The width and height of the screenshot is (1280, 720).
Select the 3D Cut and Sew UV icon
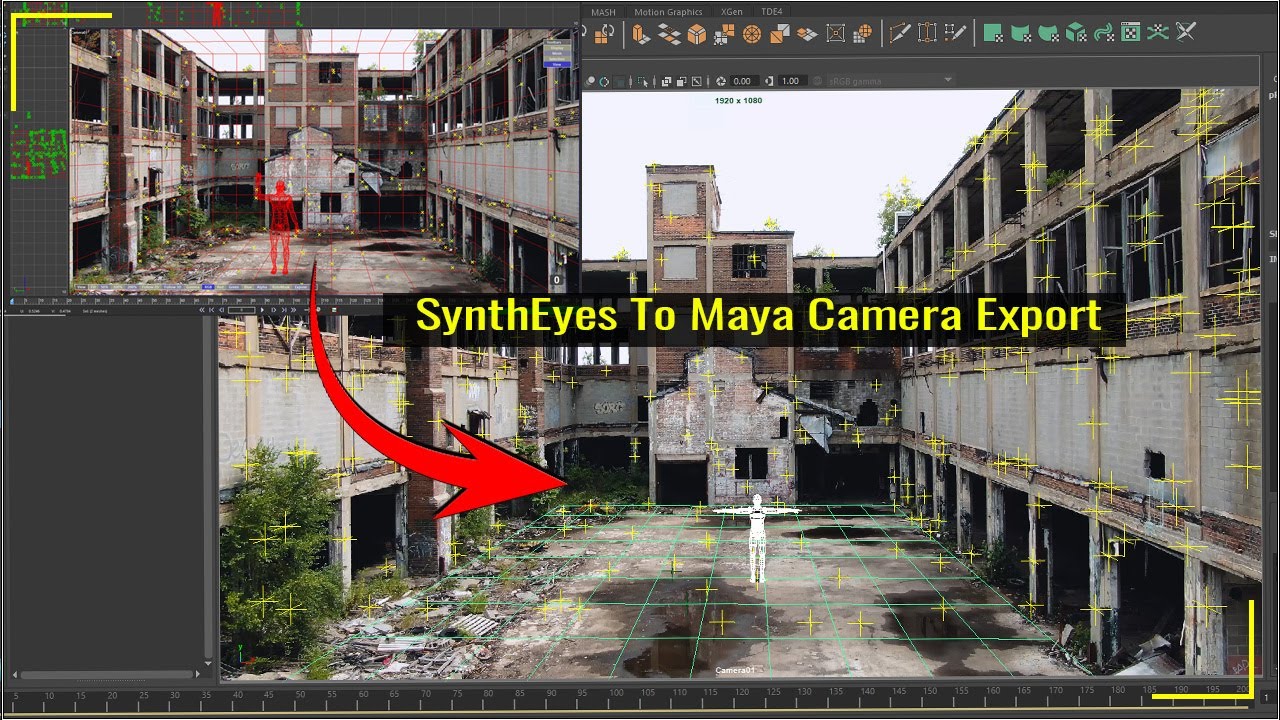[1158, 34]
